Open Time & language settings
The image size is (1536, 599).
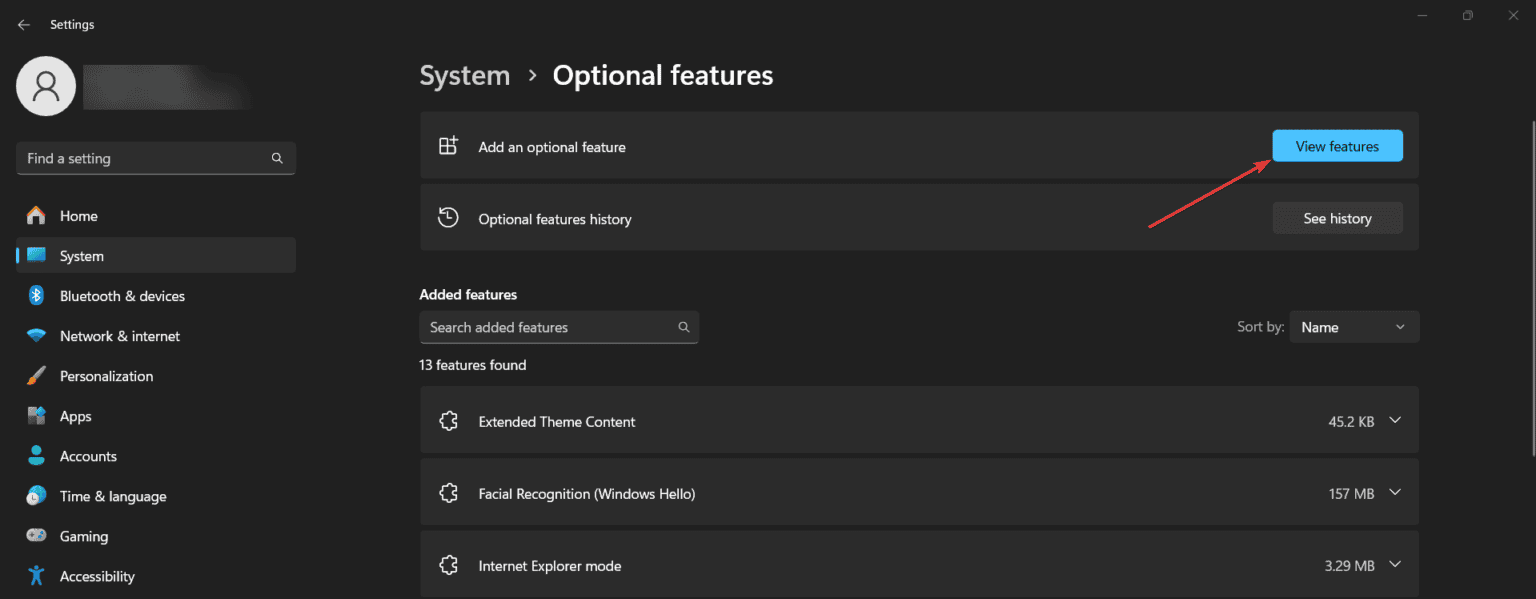click(156, 496)
